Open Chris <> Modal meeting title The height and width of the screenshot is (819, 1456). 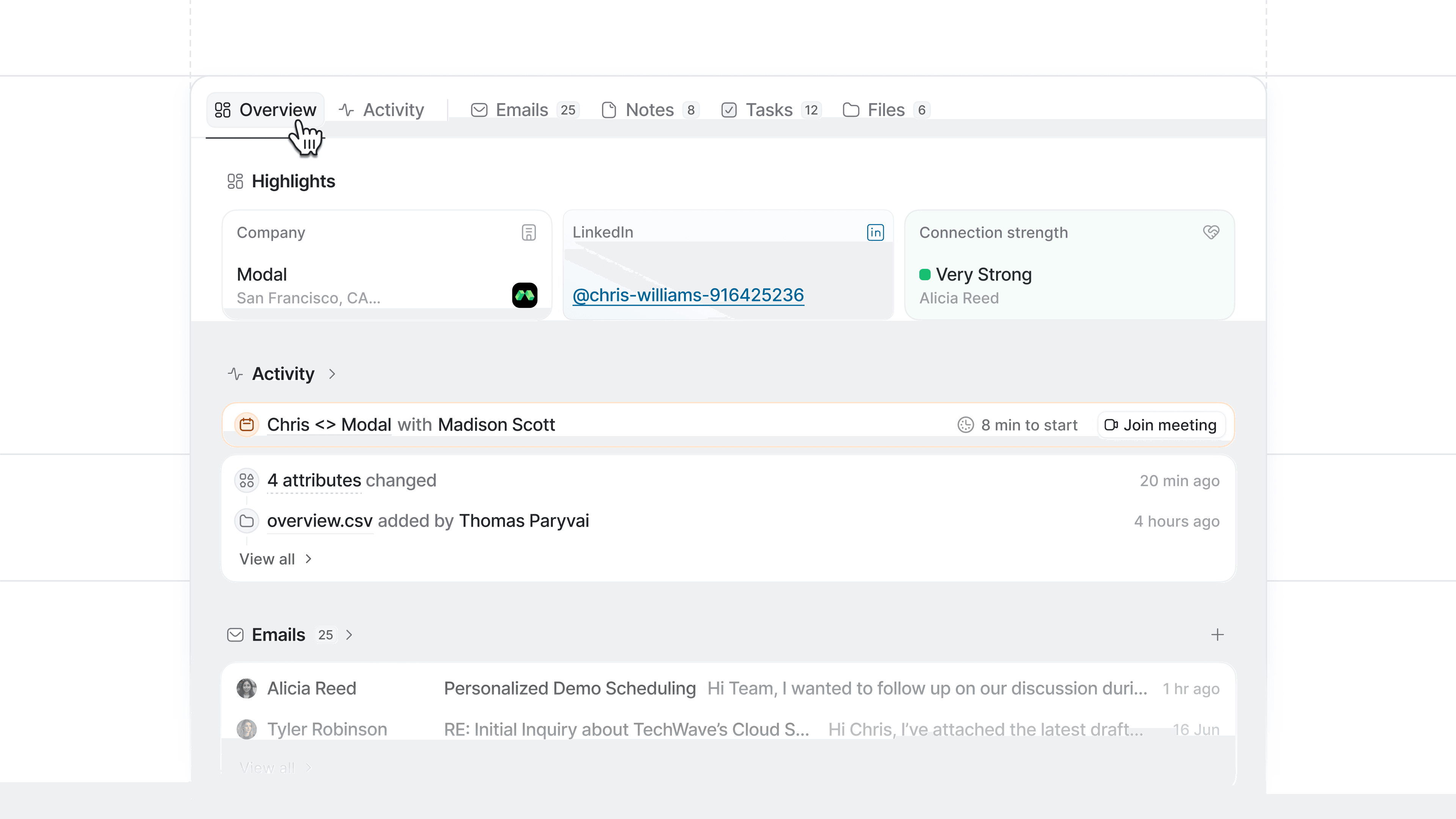[x=329, y=425]
